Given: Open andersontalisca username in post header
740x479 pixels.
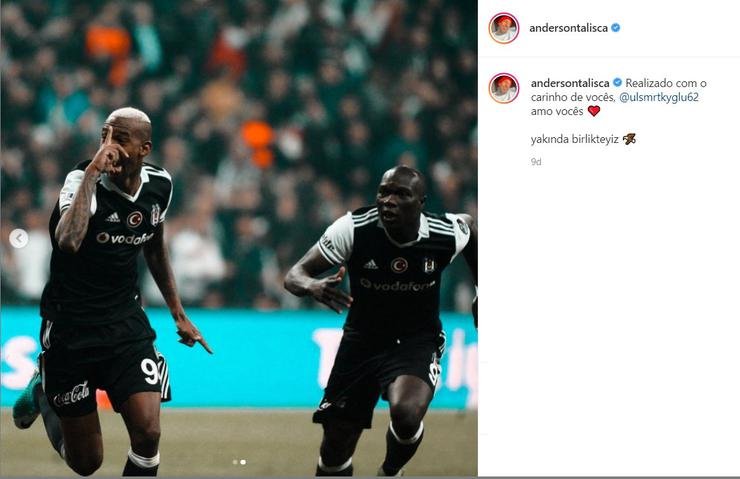Looking at the screenshot, I should pos(568,28).
